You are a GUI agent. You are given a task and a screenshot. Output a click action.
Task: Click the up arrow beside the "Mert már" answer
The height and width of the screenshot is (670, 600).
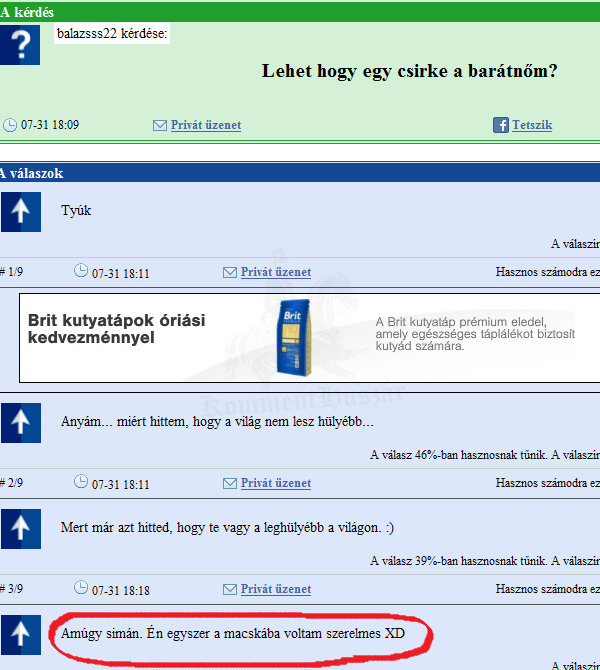[20, 529]
